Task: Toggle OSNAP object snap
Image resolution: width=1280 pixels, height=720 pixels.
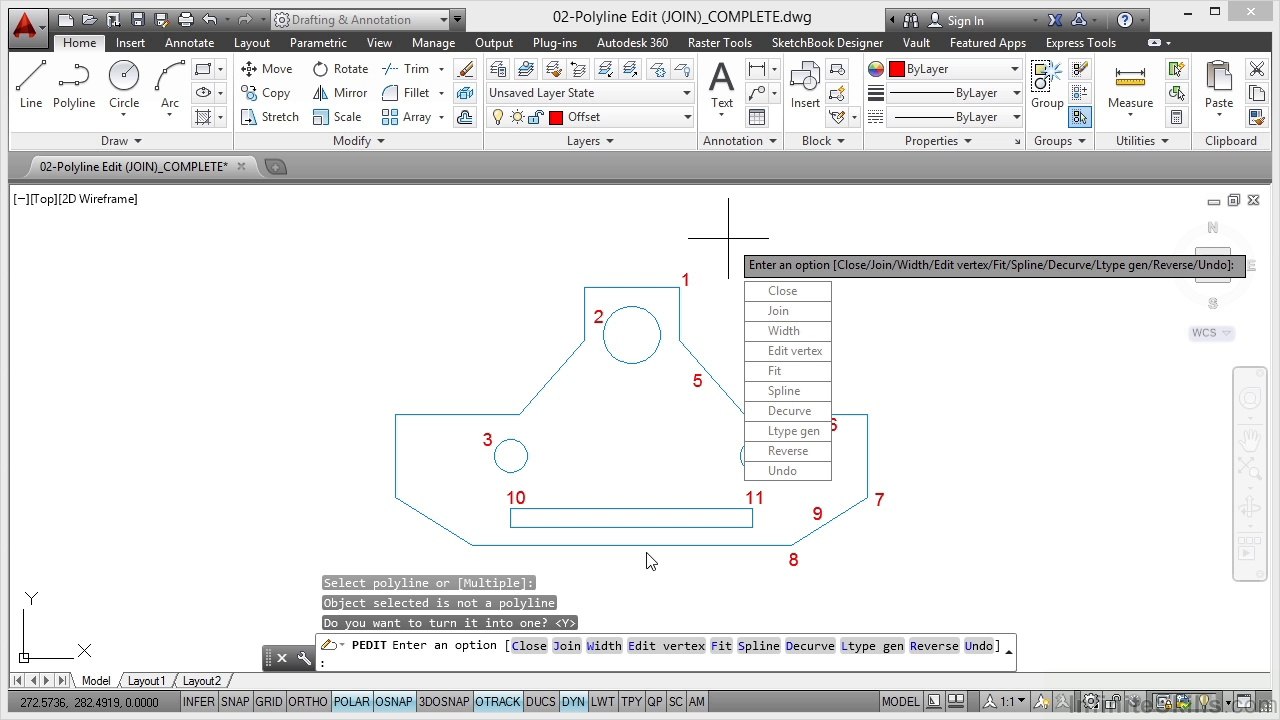Action: point(393,702)
